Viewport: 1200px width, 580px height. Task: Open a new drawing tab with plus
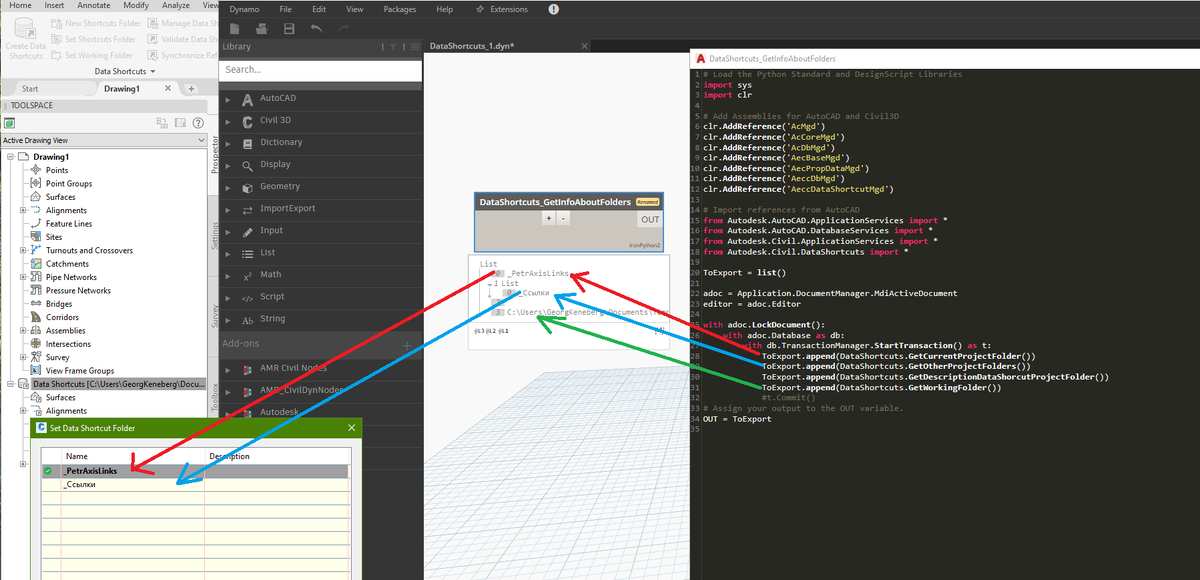click(191, 89)
